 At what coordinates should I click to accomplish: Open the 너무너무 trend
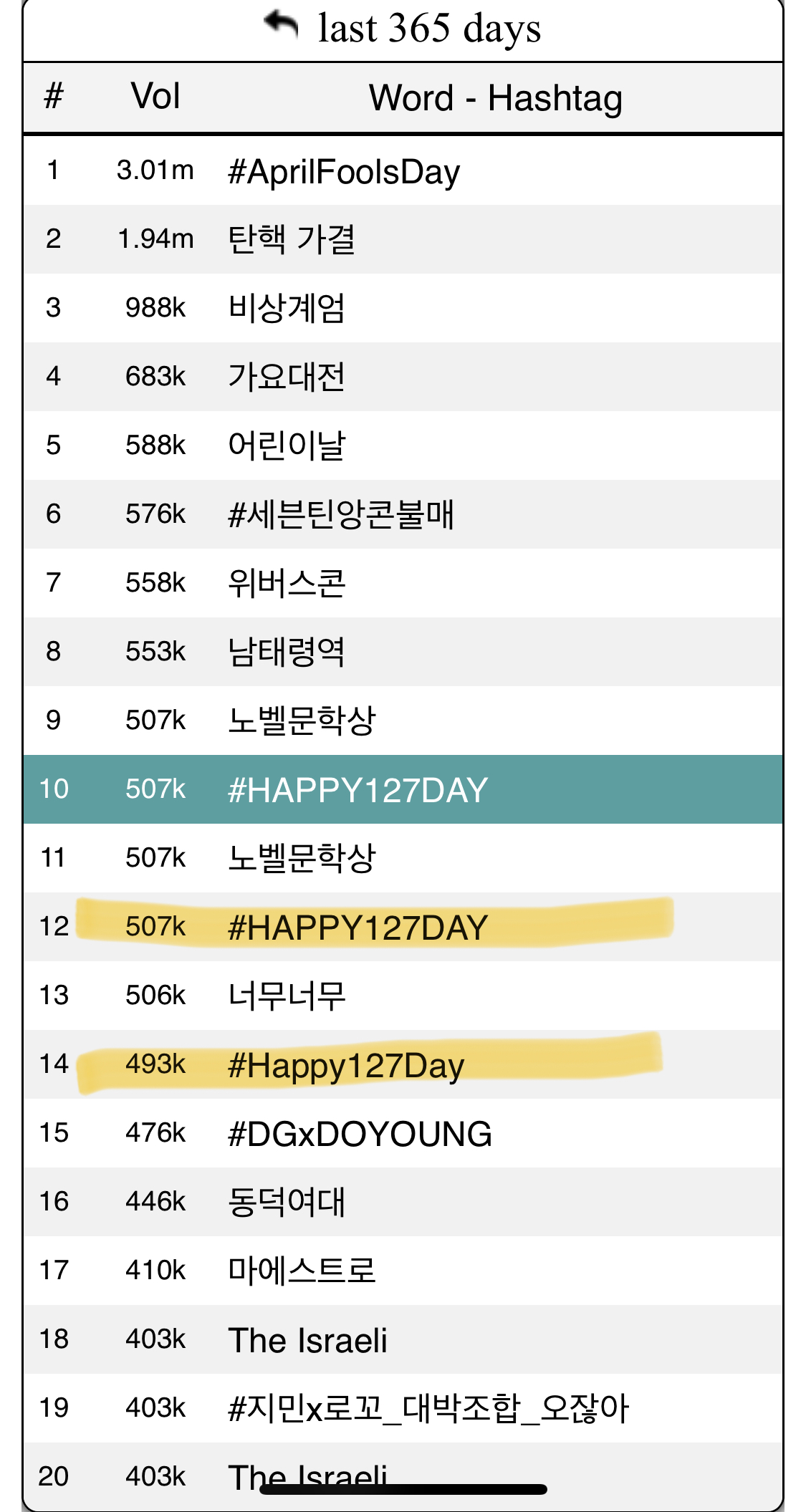pos(403,996)
